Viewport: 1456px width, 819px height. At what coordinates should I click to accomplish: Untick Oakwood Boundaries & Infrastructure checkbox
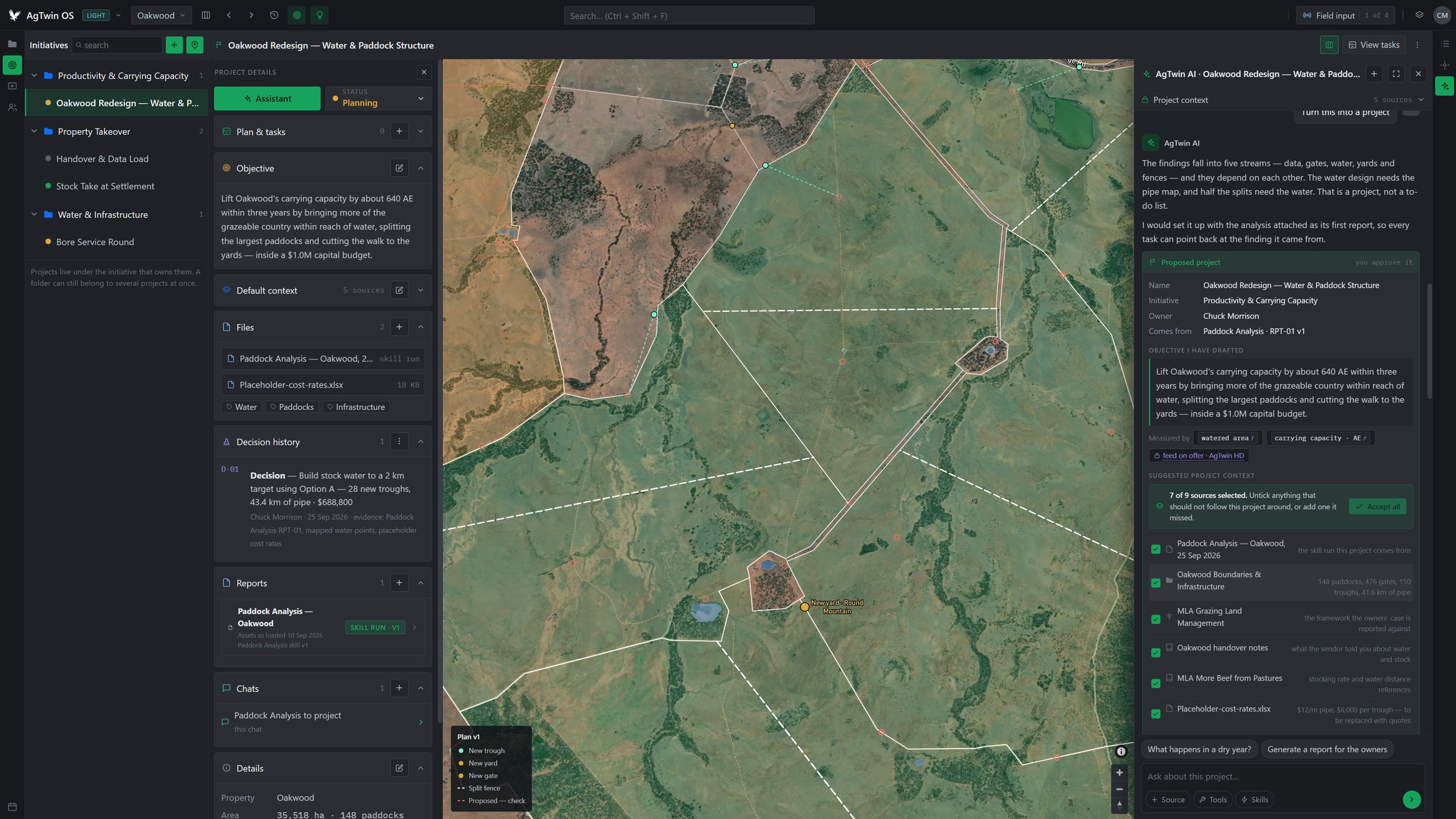[x=1156, y=583]
